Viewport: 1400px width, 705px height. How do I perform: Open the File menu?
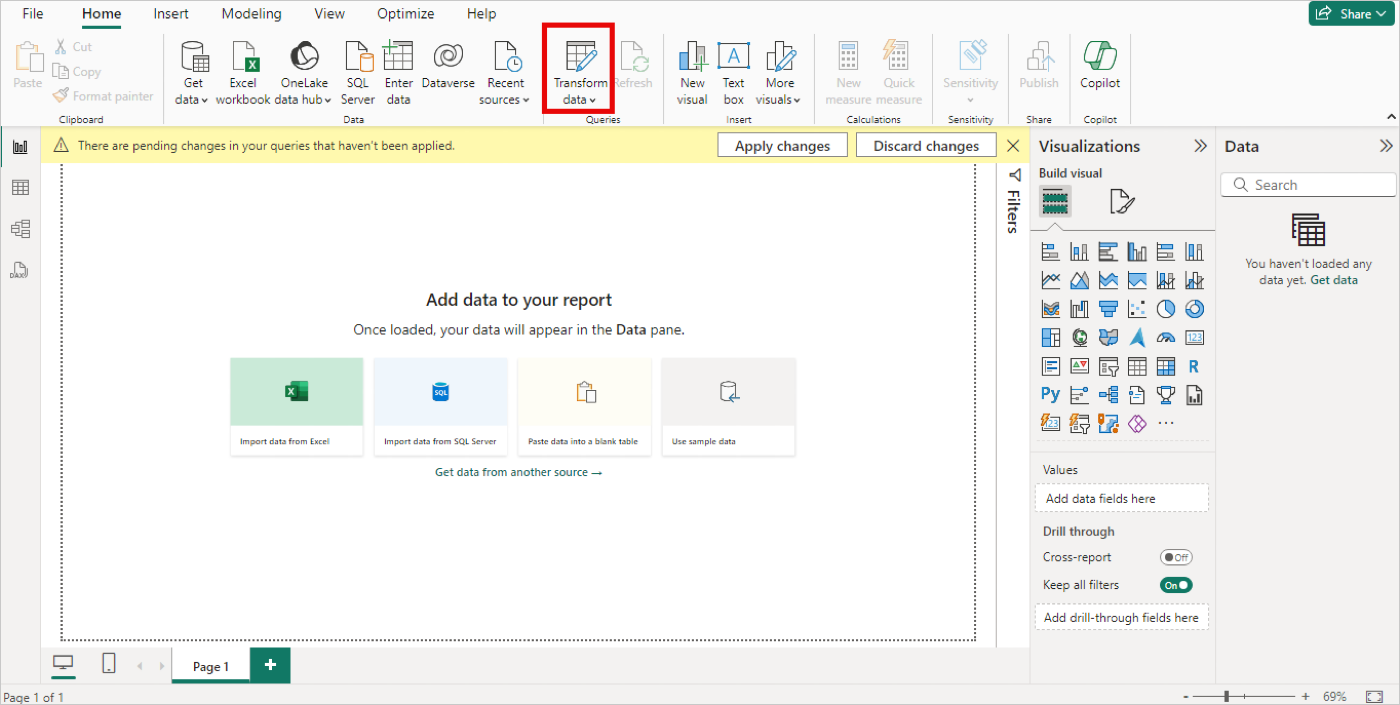click(x=33, y=14)
